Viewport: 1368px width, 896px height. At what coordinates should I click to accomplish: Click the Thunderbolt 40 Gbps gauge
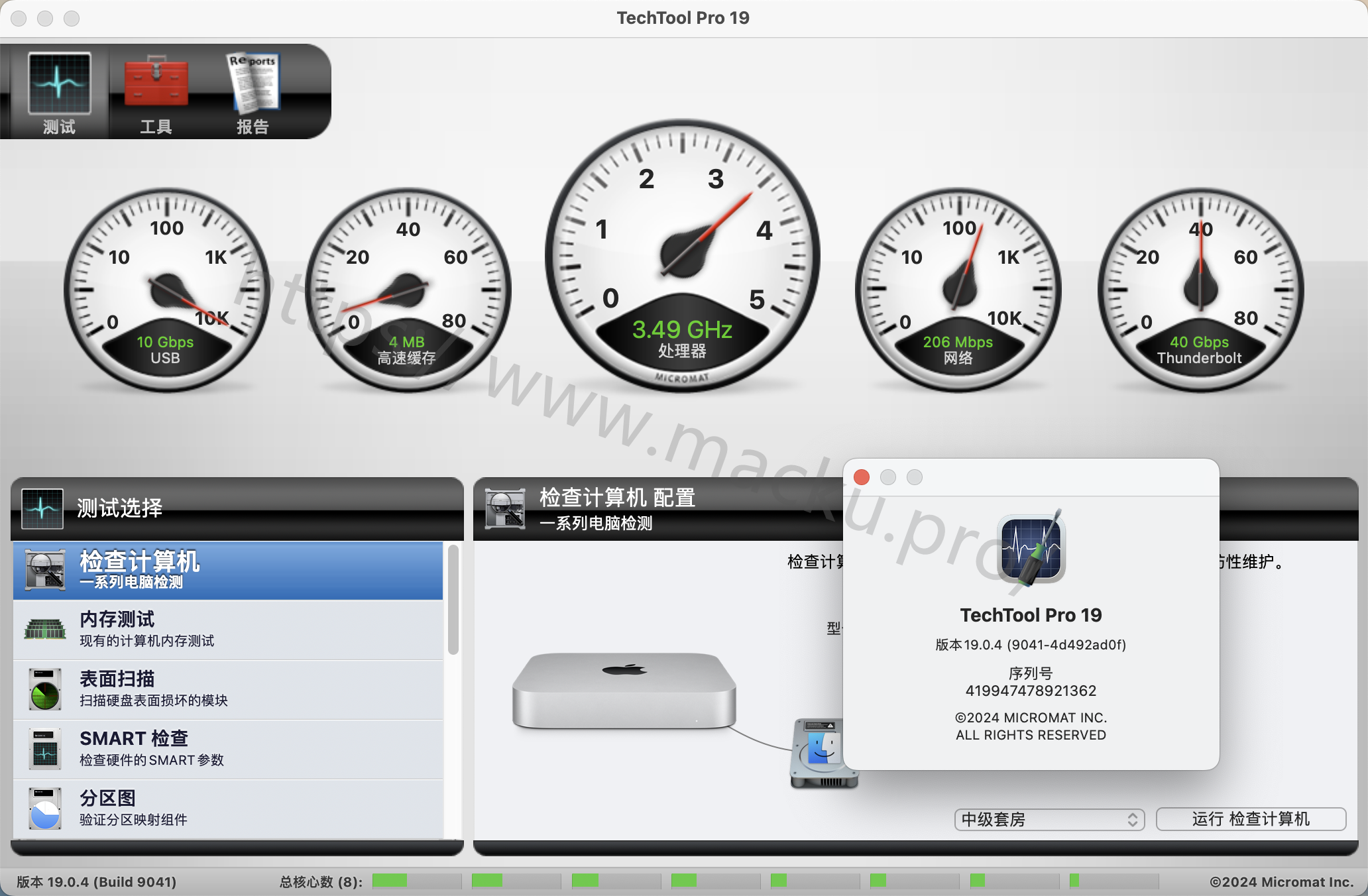pos(1200,290)
